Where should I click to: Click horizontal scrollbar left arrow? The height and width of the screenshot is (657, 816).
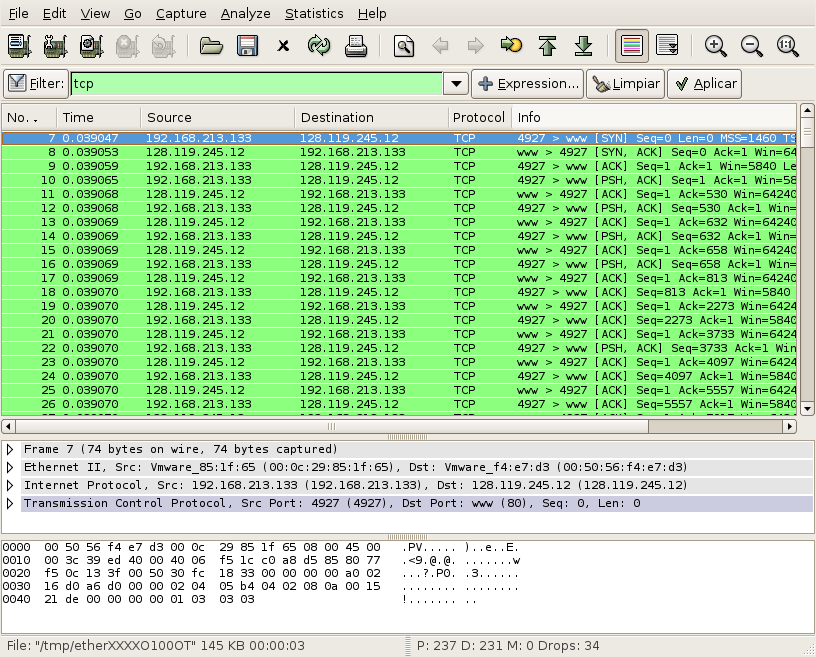coord(8,426)
